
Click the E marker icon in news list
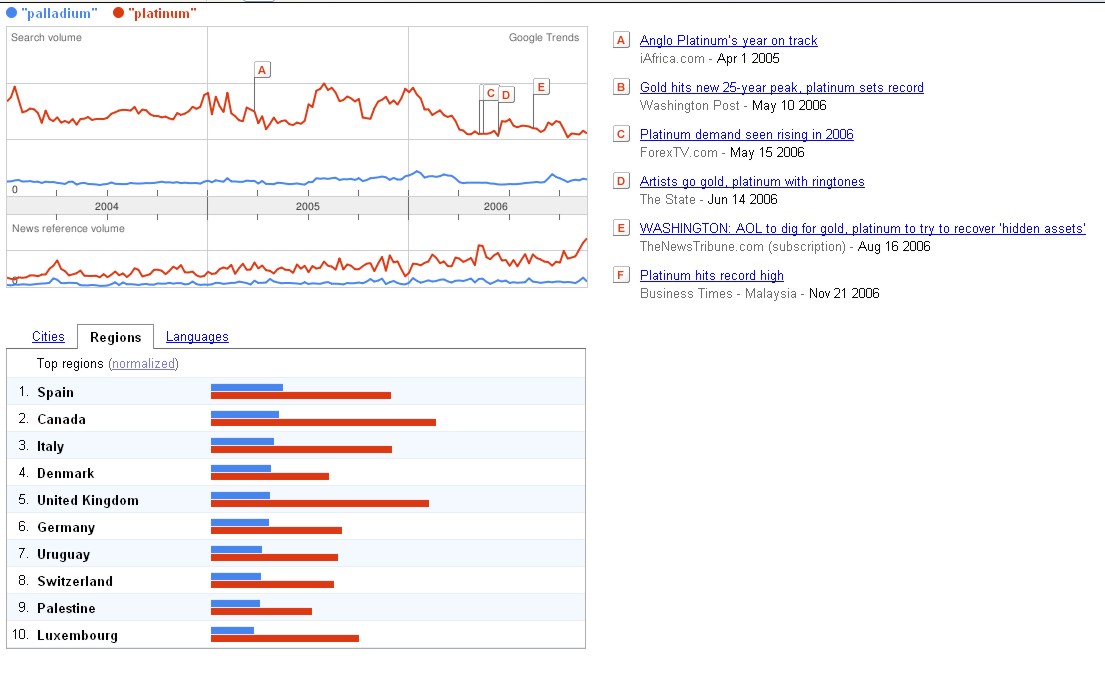click(x=621, y=229)
